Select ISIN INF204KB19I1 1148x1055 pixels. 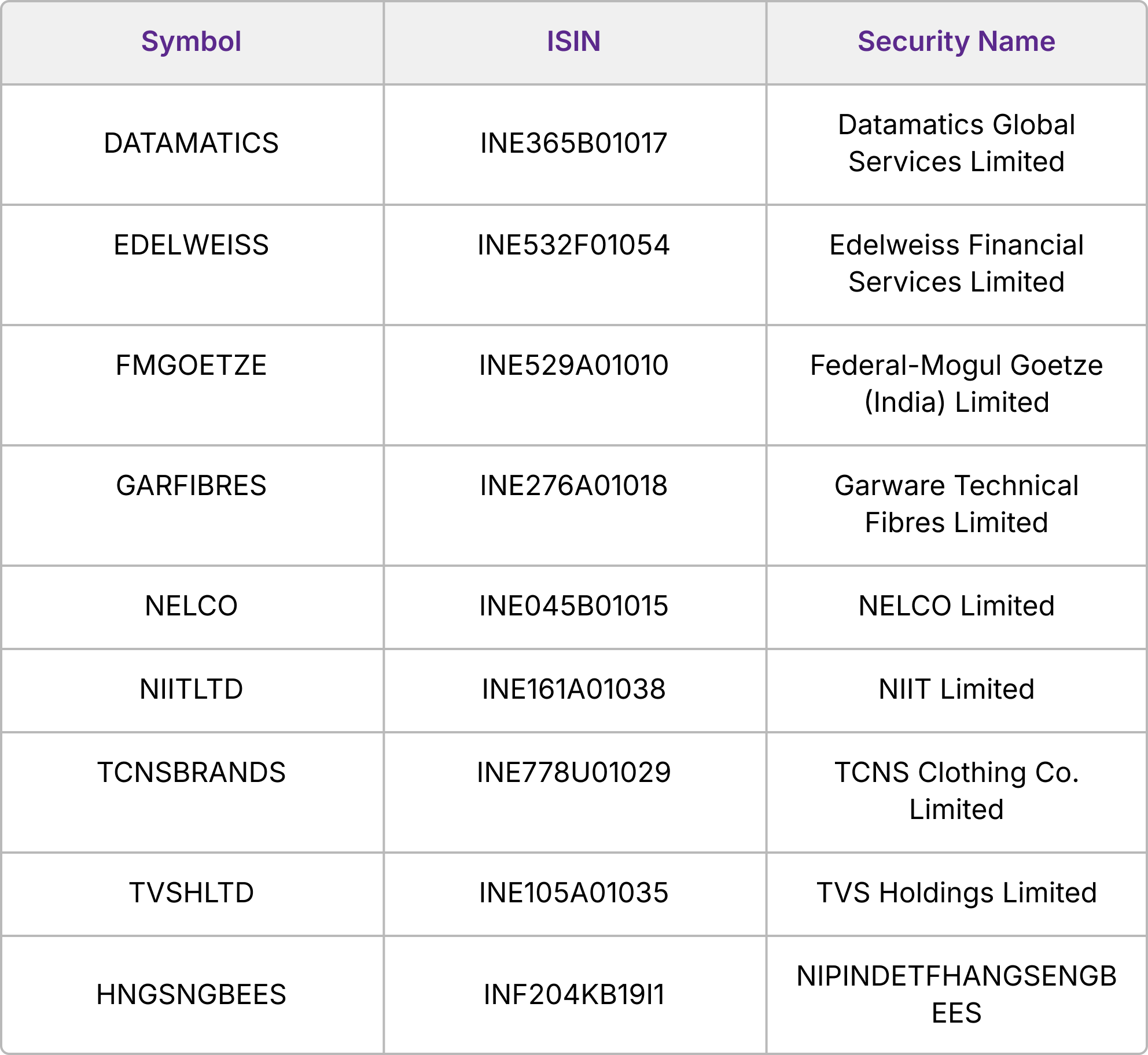[573, 995]
